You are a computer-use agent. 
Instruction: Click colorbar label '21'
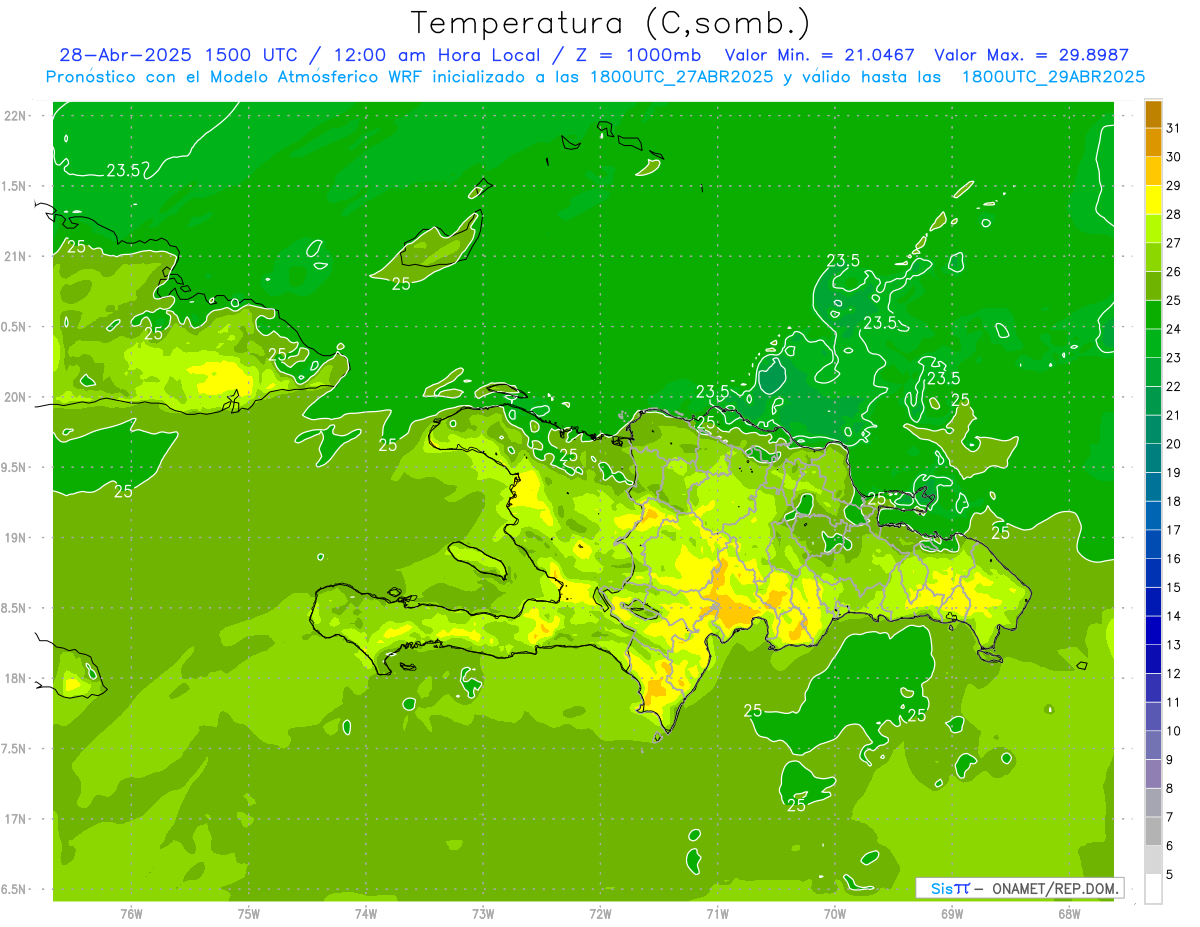click(x=1173, y=415)
